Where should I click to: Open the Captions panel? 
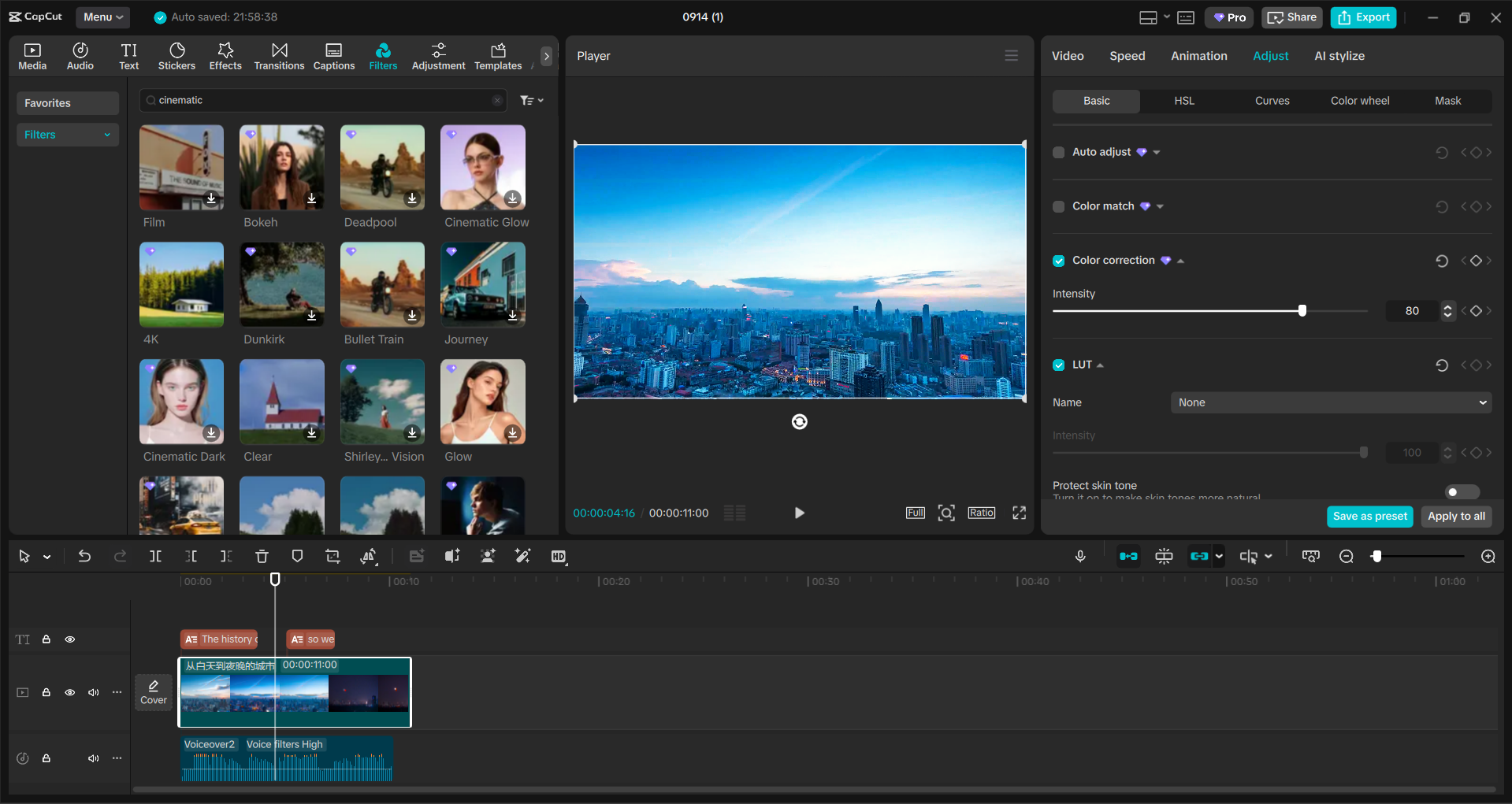(x=333, y=55)
